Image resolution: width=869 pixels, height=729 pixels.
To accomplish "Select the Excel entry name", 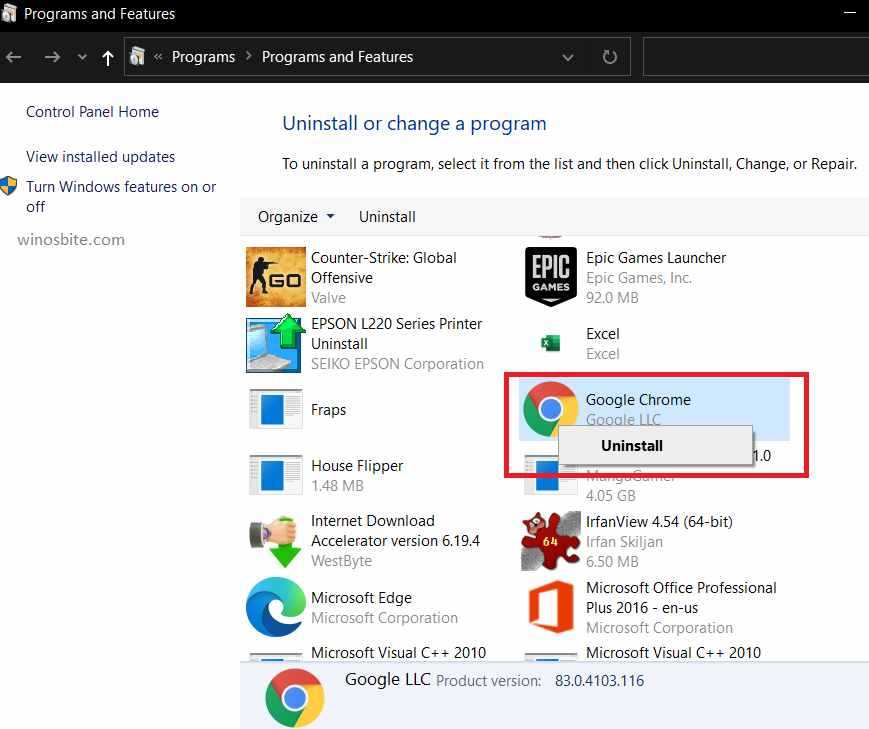I will tap(602, 334).
